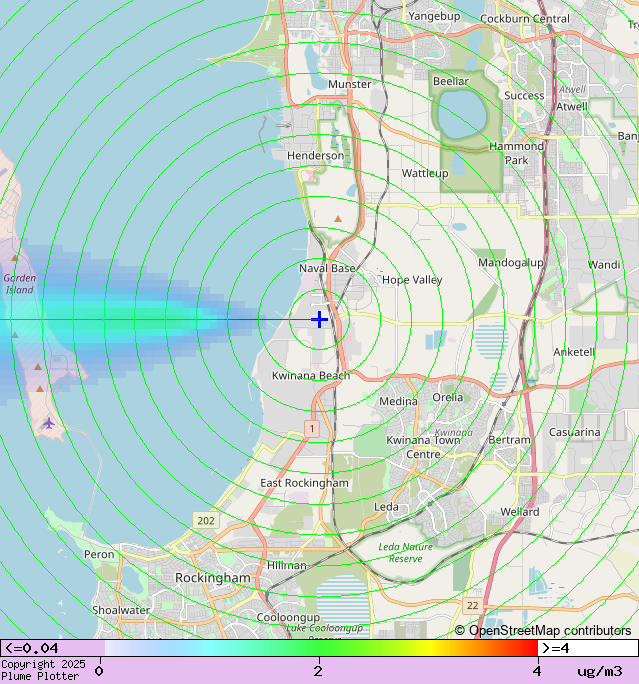Click the route 1 highway shield
This screenshot has width=639, height=684.
[x=312, y=428]
